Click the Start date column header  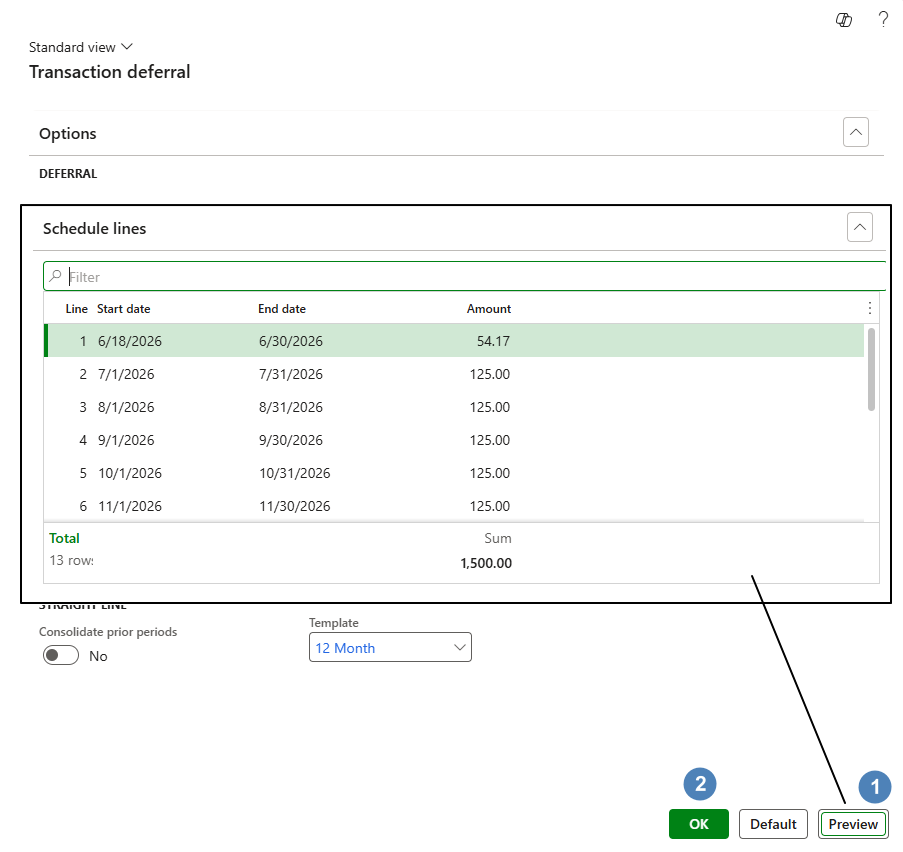[124, 309]
